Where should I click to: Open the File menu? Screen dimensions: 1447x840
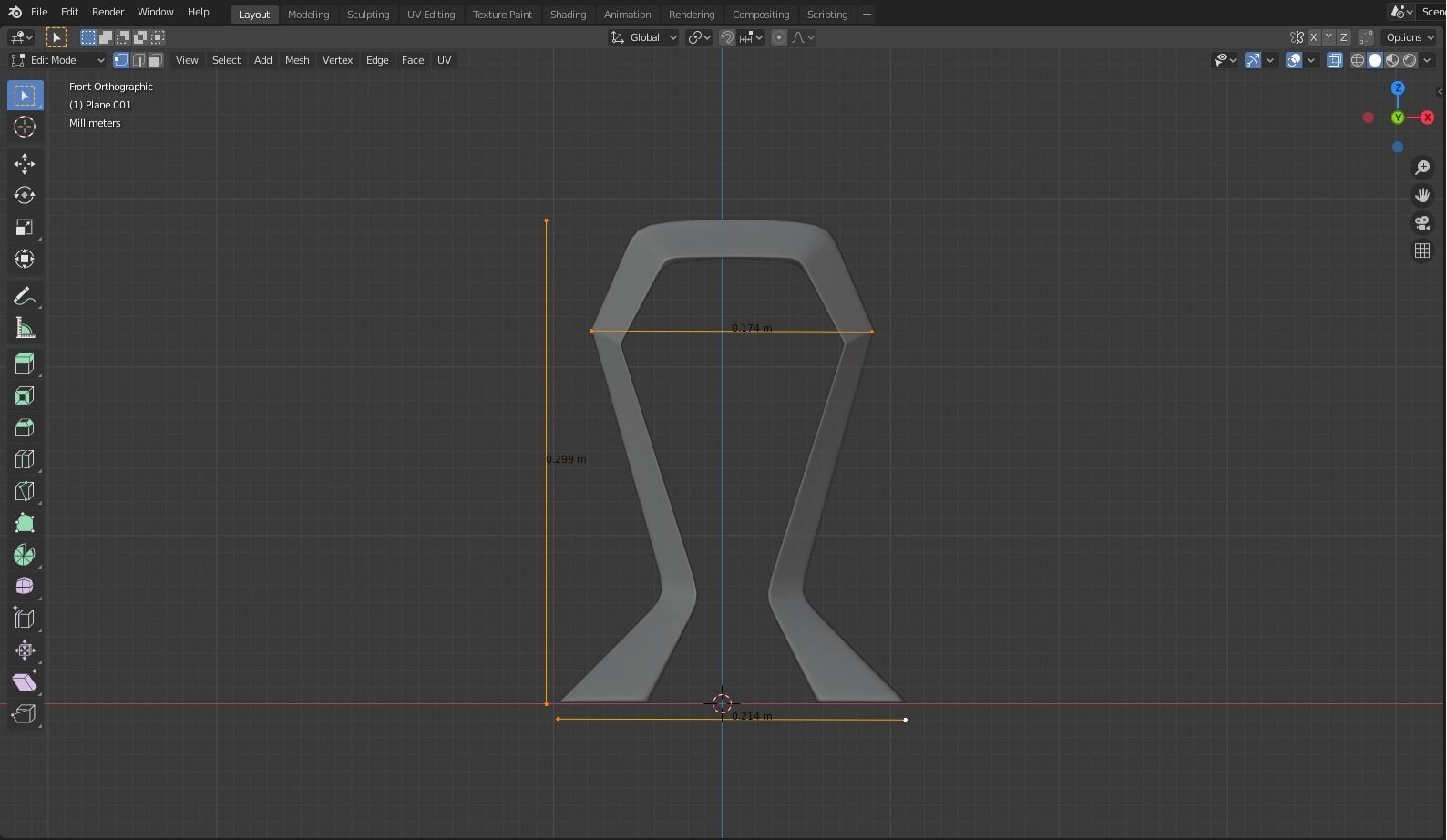(39, 12)
